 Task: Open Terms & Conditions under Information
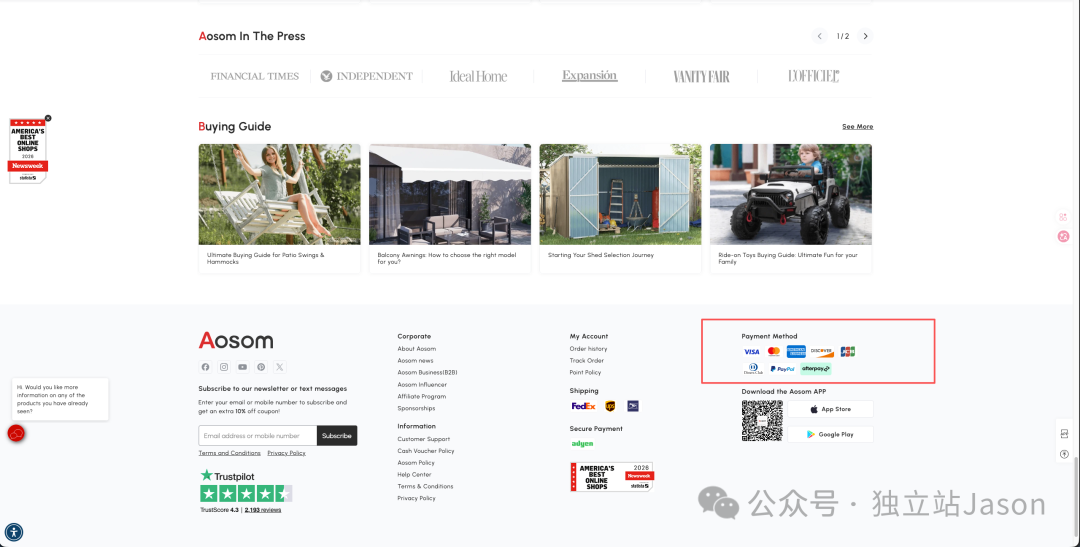point(425,486)
